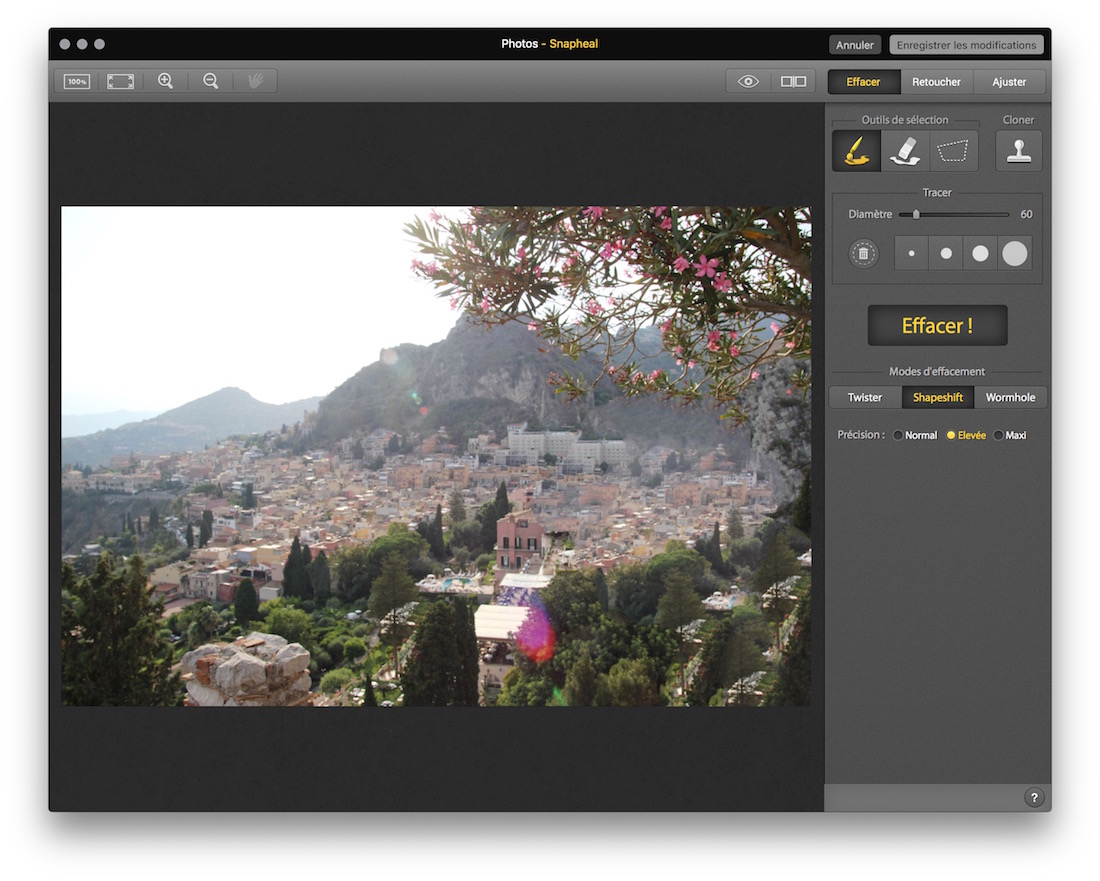The height and width of the screenshot is (881, 1100).
Task: Zoom out with magnifier minus icon
Action: pyautogui.click(x=210, y=81)
